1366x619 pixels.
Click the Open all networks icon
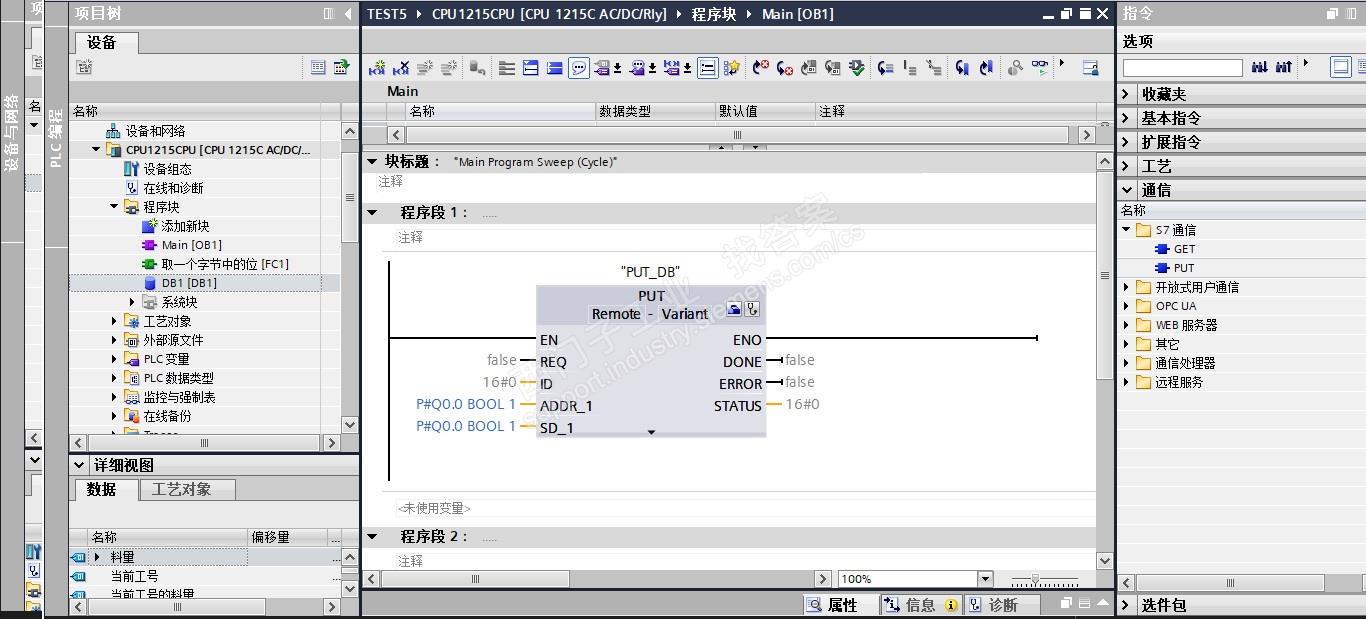pyautogui.click(x=530, y=68)
